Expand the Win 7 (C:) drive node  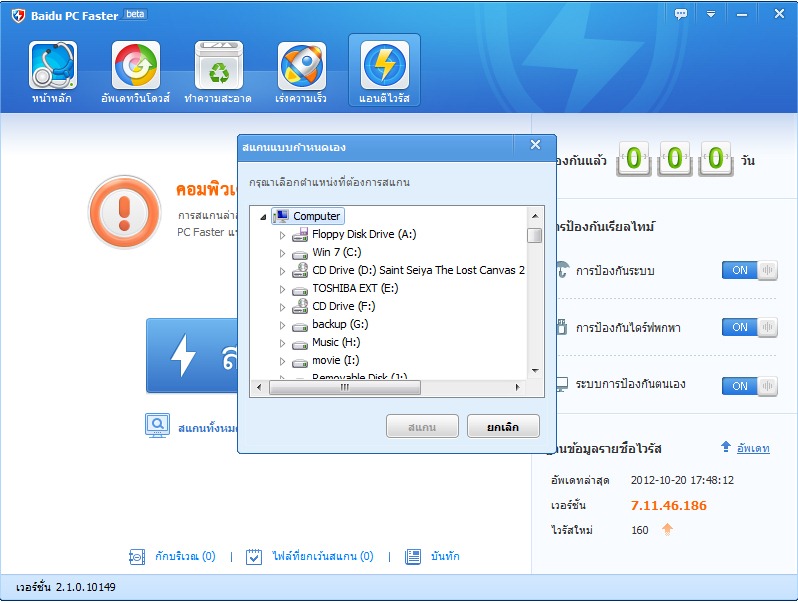click(282, 253)
